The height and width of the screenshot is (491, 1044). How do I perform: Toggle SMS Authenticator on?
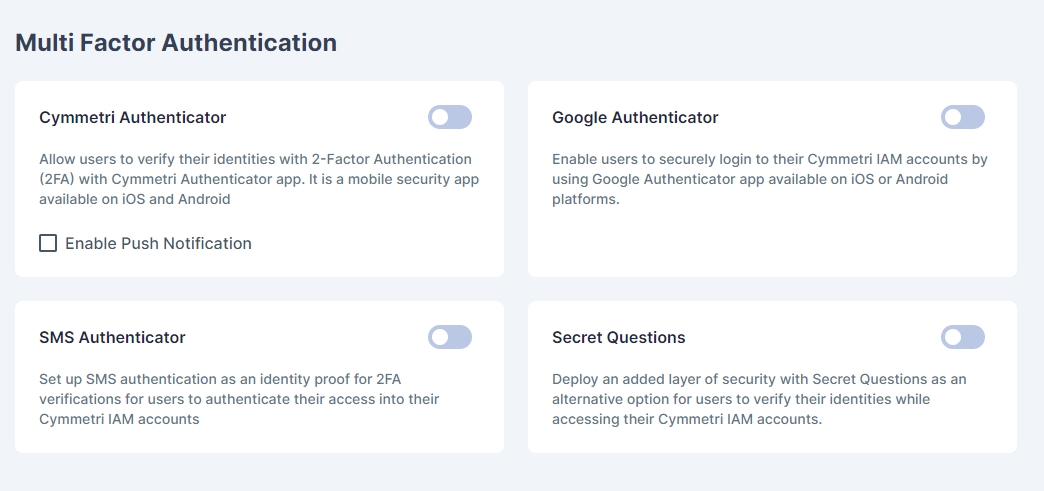click(x=450, y=338)
